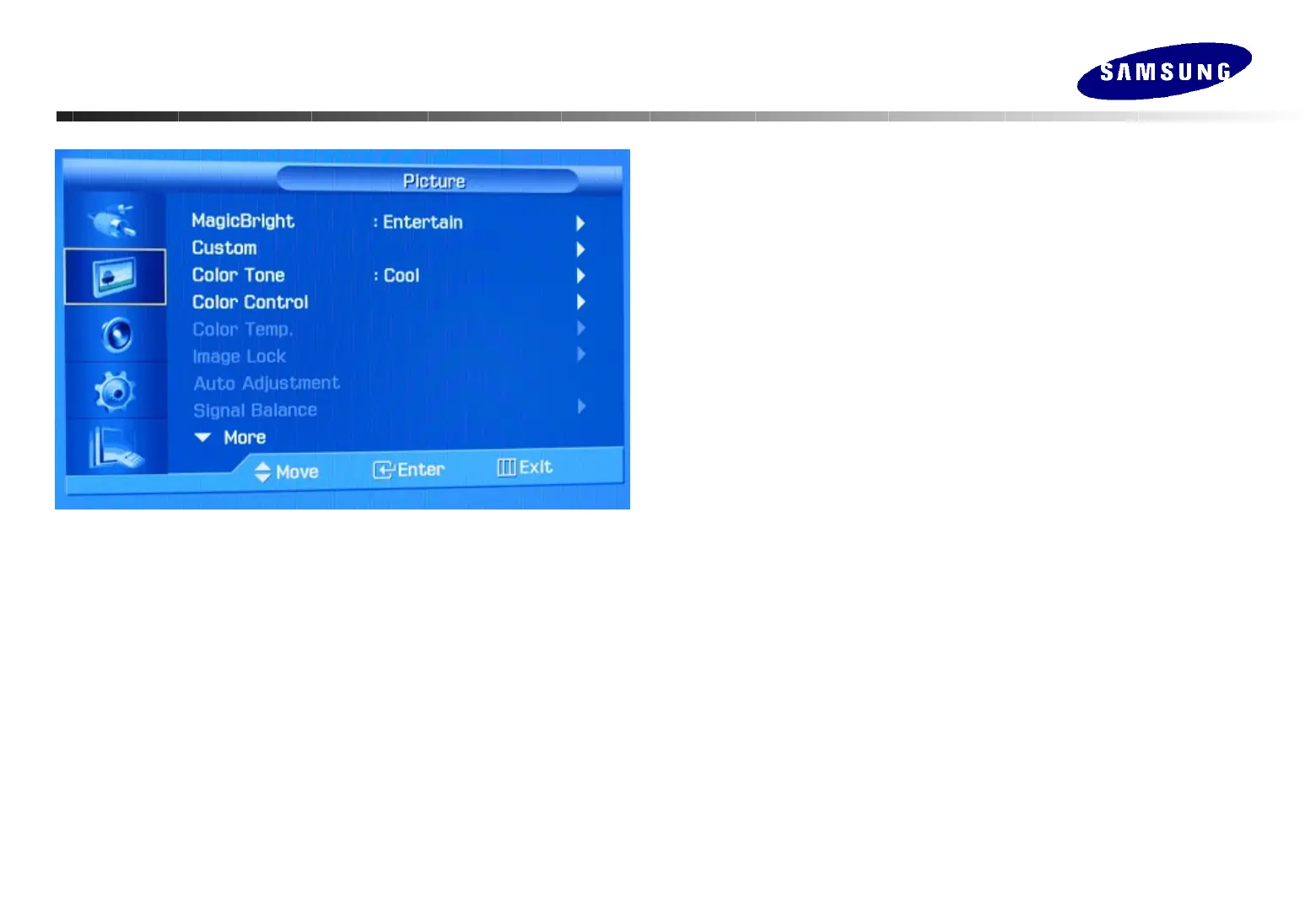Click the Enter key icon in the footer
The height and width of the screenshot is (911, 1316).
pyautogui.click(x=384, y=470)
